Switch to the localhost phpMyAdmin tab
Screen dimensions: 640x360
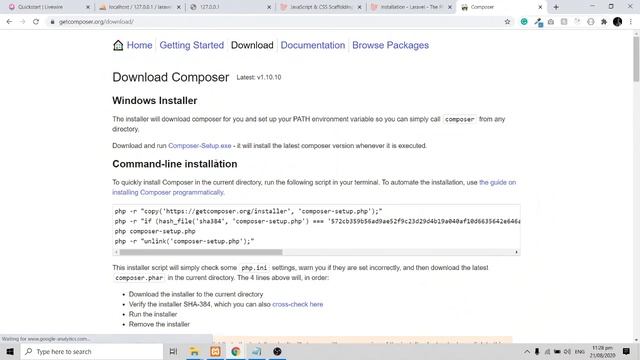coord(139,7)
